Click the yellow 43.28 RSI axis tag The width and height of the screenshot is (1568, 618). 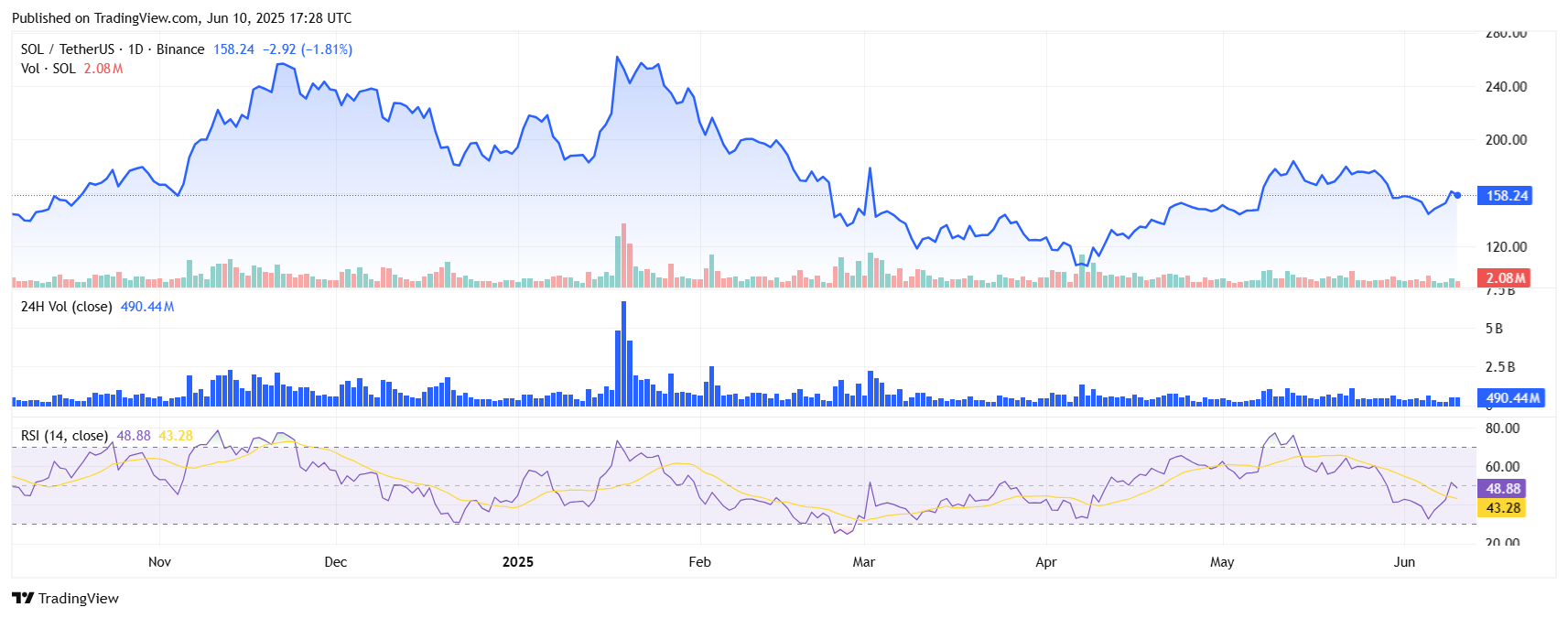tap(1502, 508)
